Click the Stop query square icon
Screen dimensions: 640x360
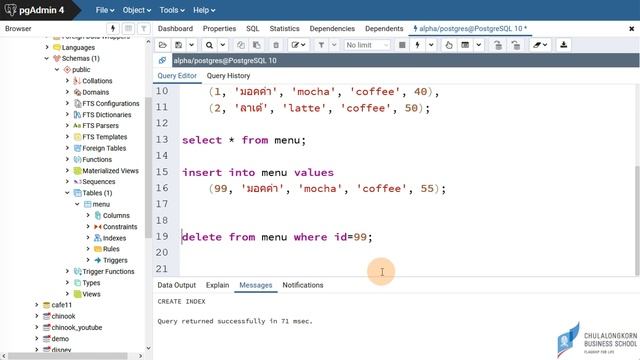tap(402, 45)
